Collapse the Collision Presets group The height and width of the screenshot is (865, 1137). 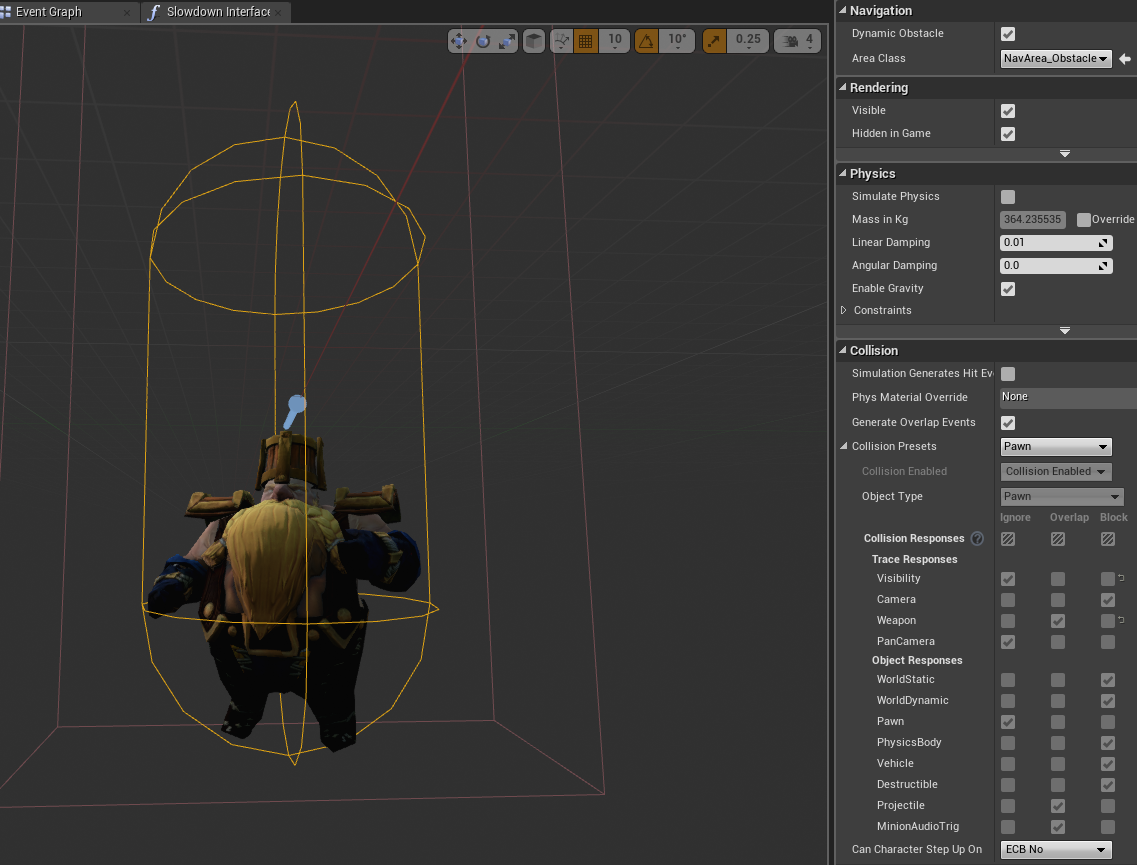point(843,446)
